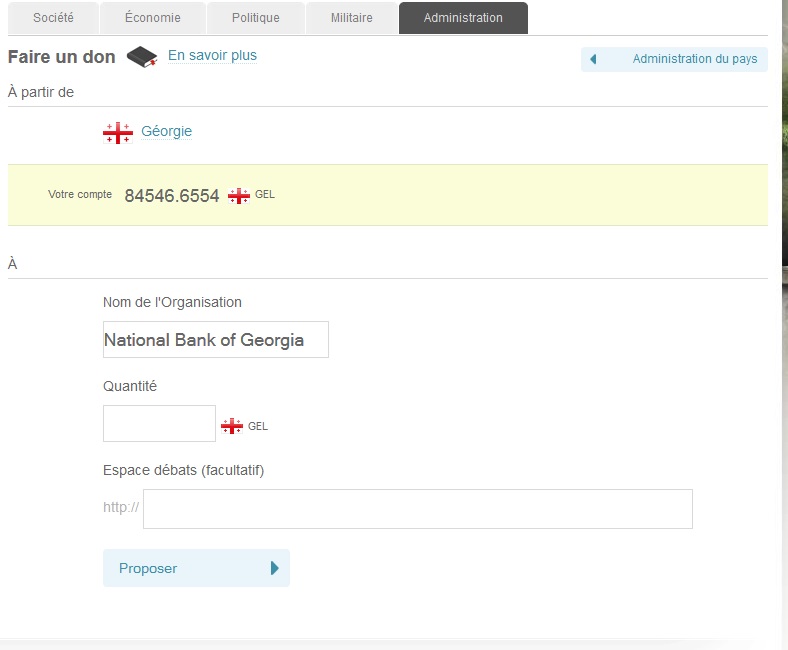Screen dimensions: 788x650
Task: Click the Quantité input field
Action: click(x=159, y=423)
